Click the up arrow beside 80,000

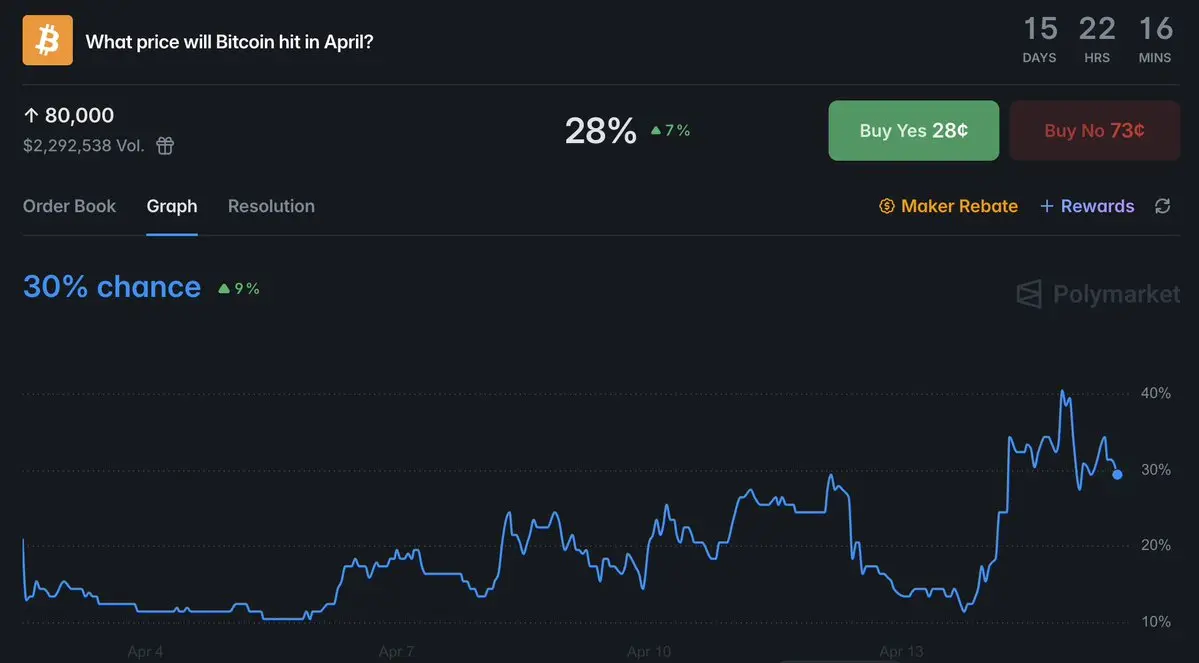tap(31, 116)
